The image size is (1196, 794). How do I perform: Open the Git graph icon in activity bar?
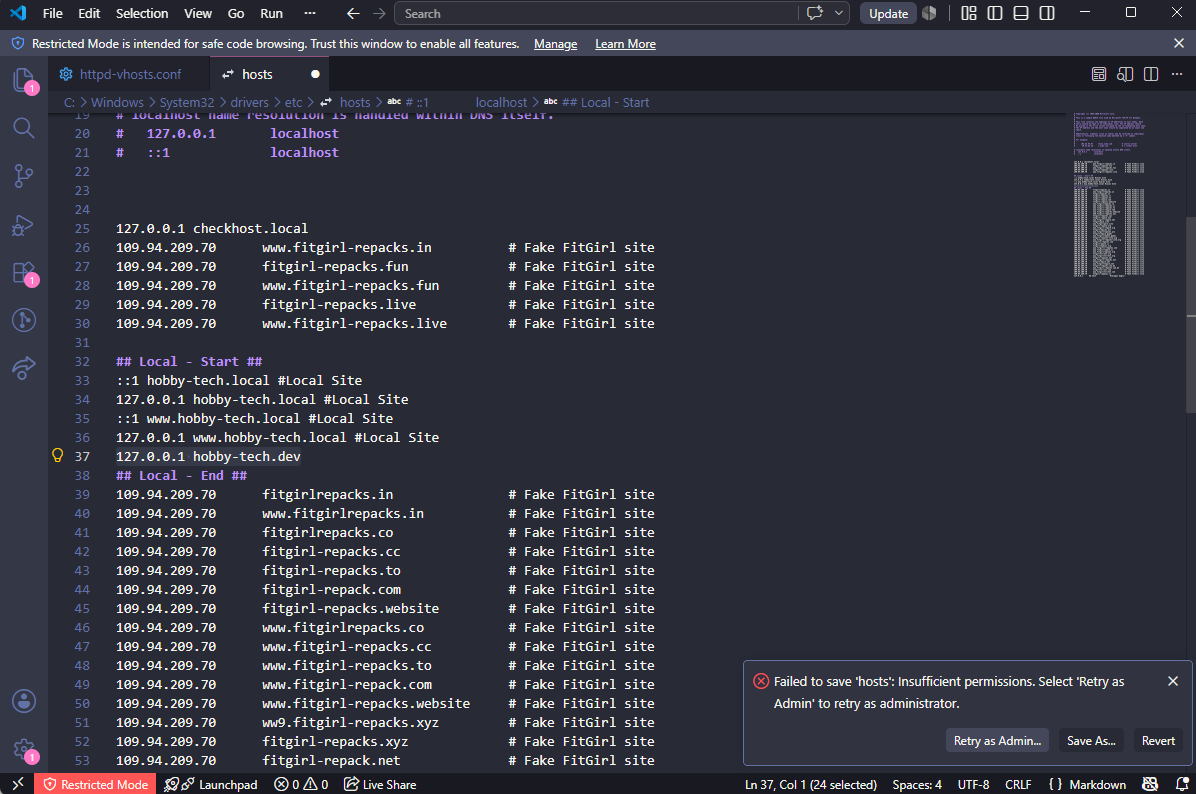coord(24,320)
